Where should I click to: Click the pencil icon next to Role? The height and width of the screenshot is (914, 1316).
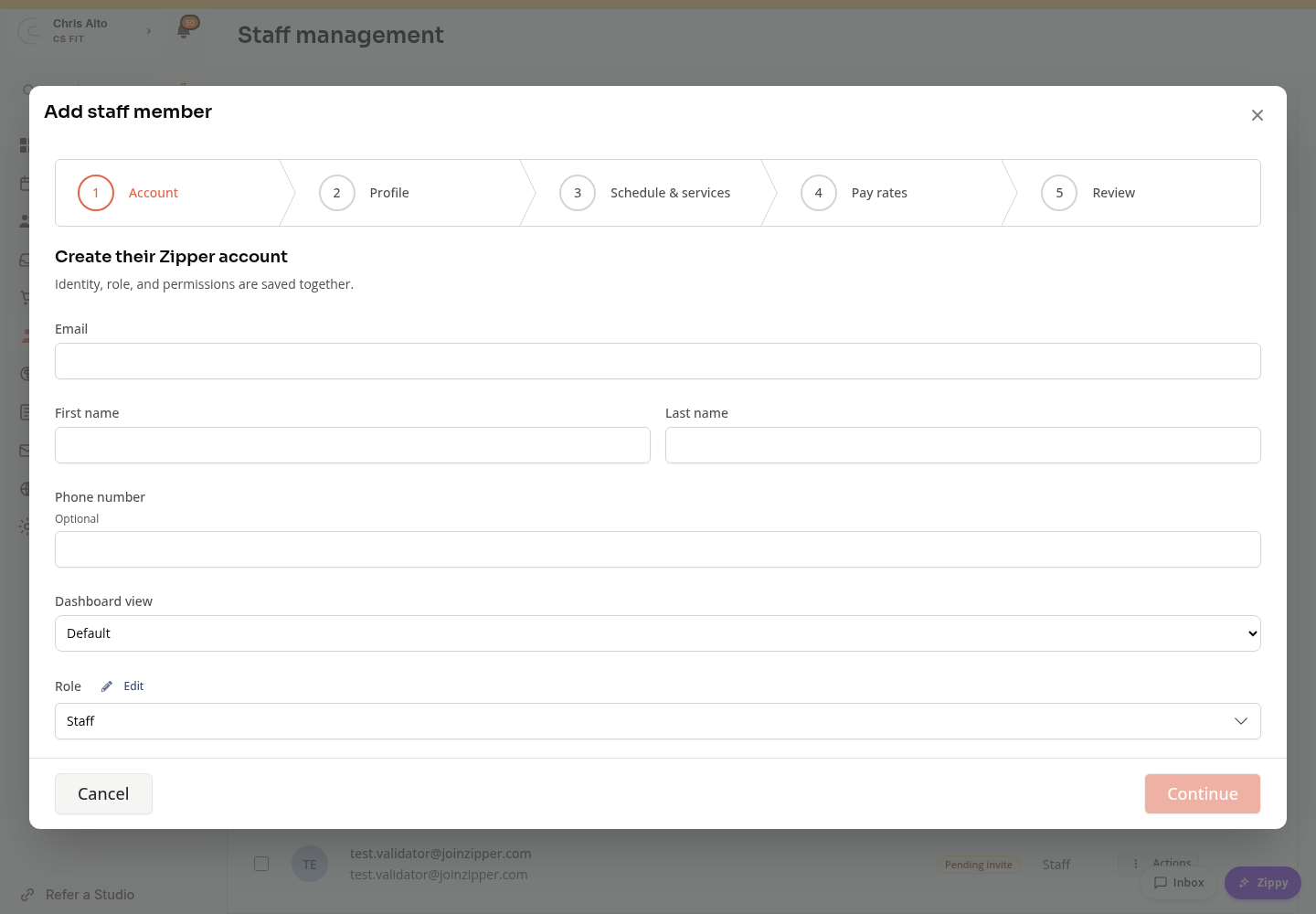[x=107, y=686]
